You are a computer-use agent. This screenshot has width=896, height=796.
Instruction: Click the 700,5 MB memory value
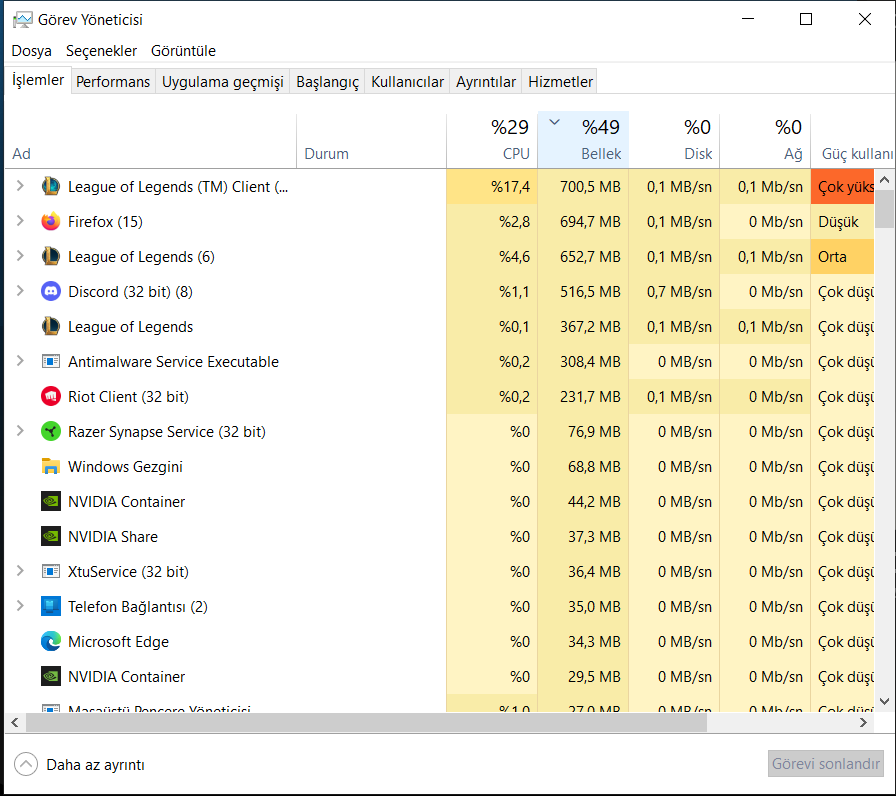click(x=590, y=187)
